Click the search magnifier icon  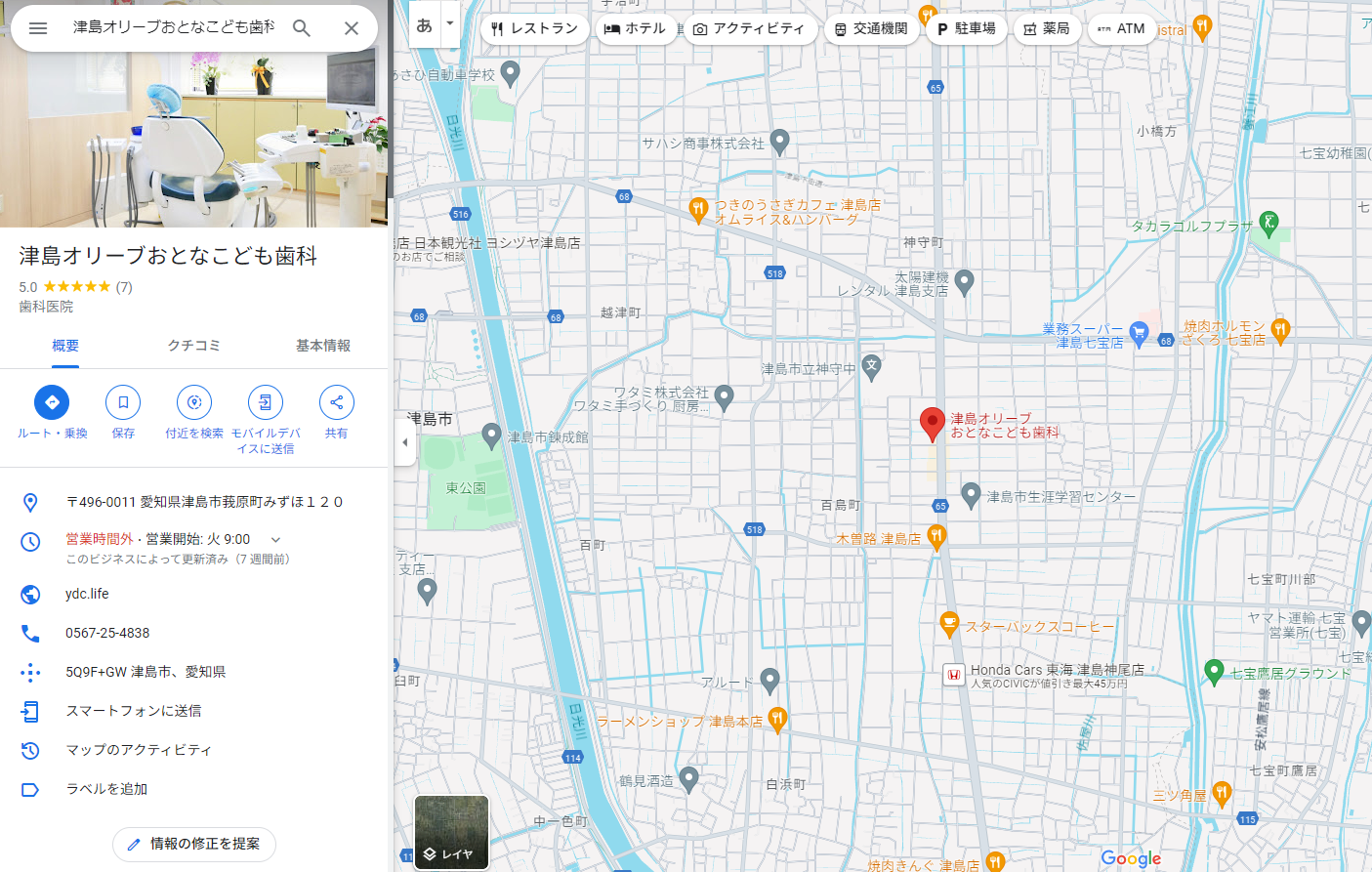[302, 28]
